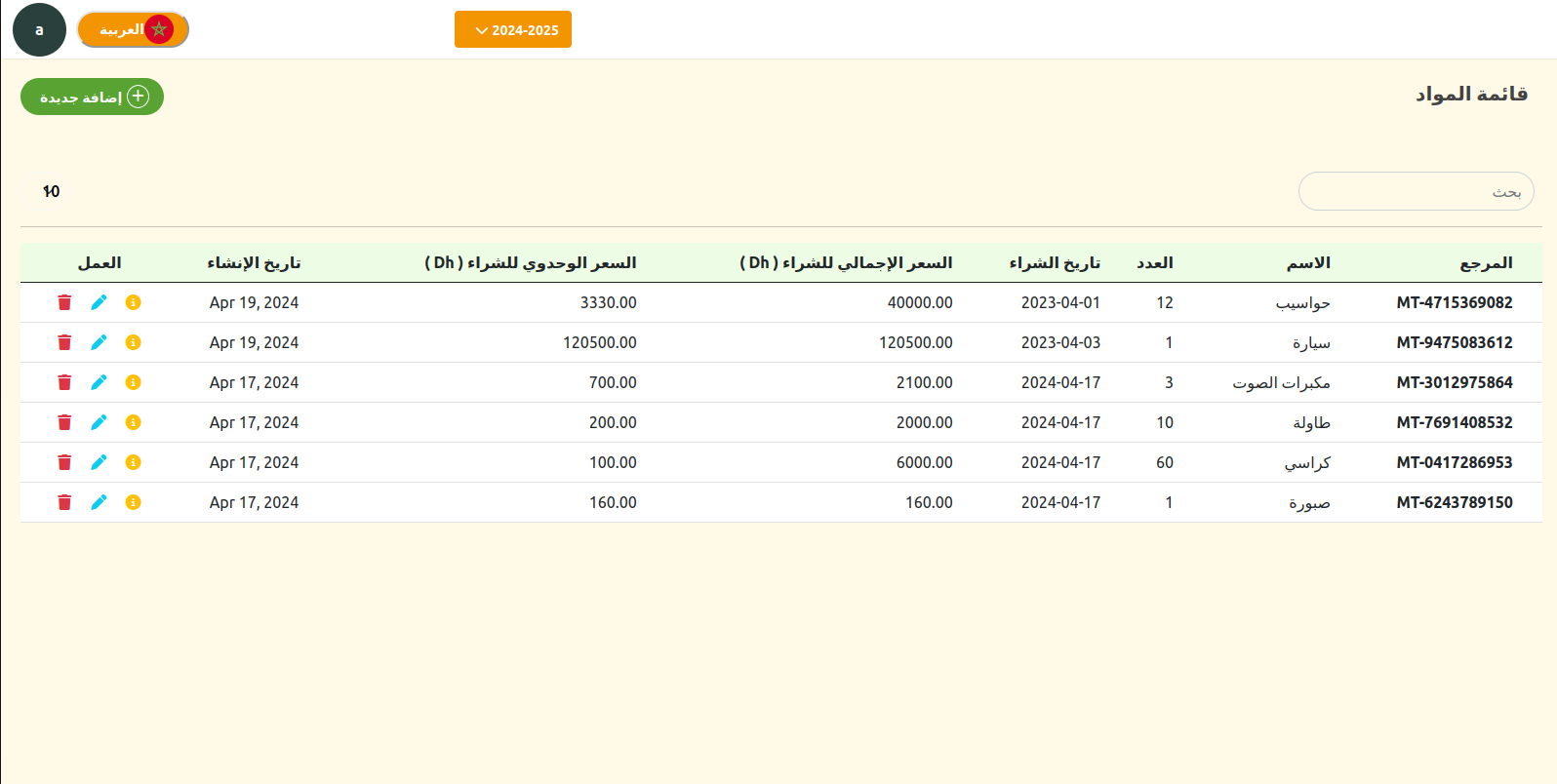The image size is (1557, 784).
Task: Click the إضافة جديدة add new button
Action: pos(92,97)
